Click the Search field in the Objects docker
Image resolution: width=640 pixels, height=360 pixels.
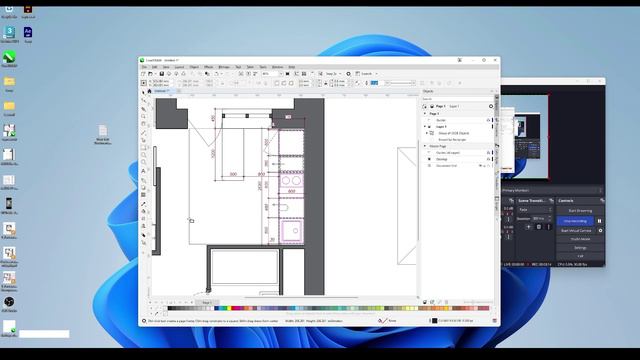[457, 99]
